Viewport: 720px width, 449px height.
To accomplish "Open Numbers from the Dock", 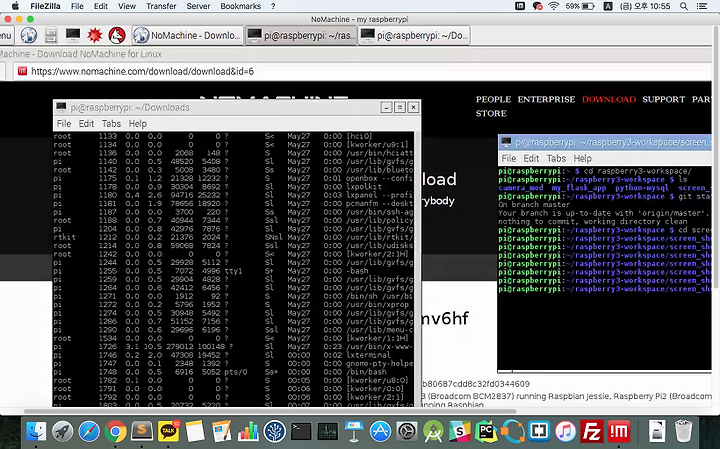I will tap(248, 432).
